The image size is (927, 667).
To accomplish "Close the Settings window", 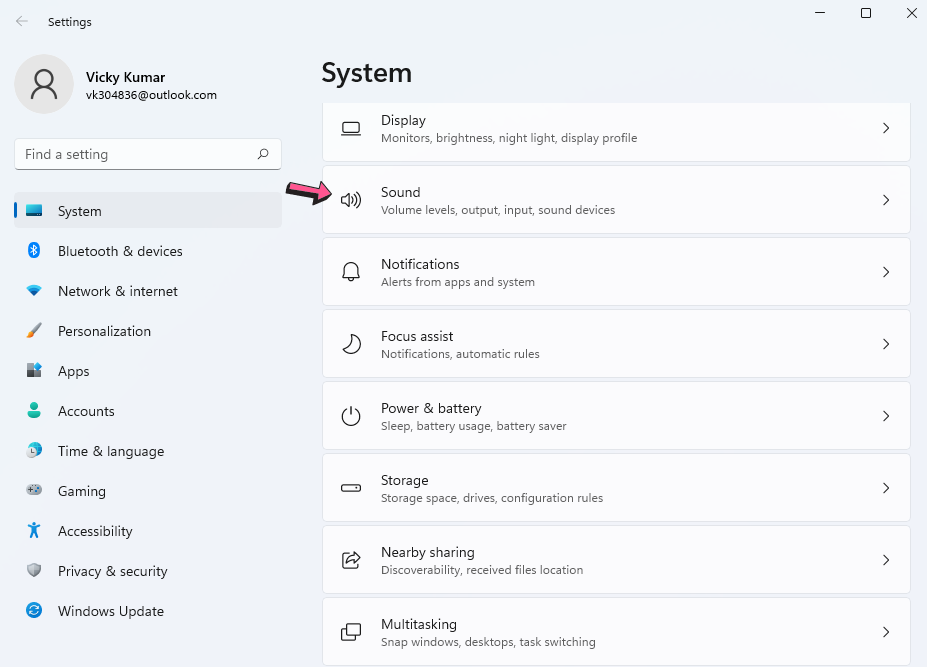I will coord(912,13).
